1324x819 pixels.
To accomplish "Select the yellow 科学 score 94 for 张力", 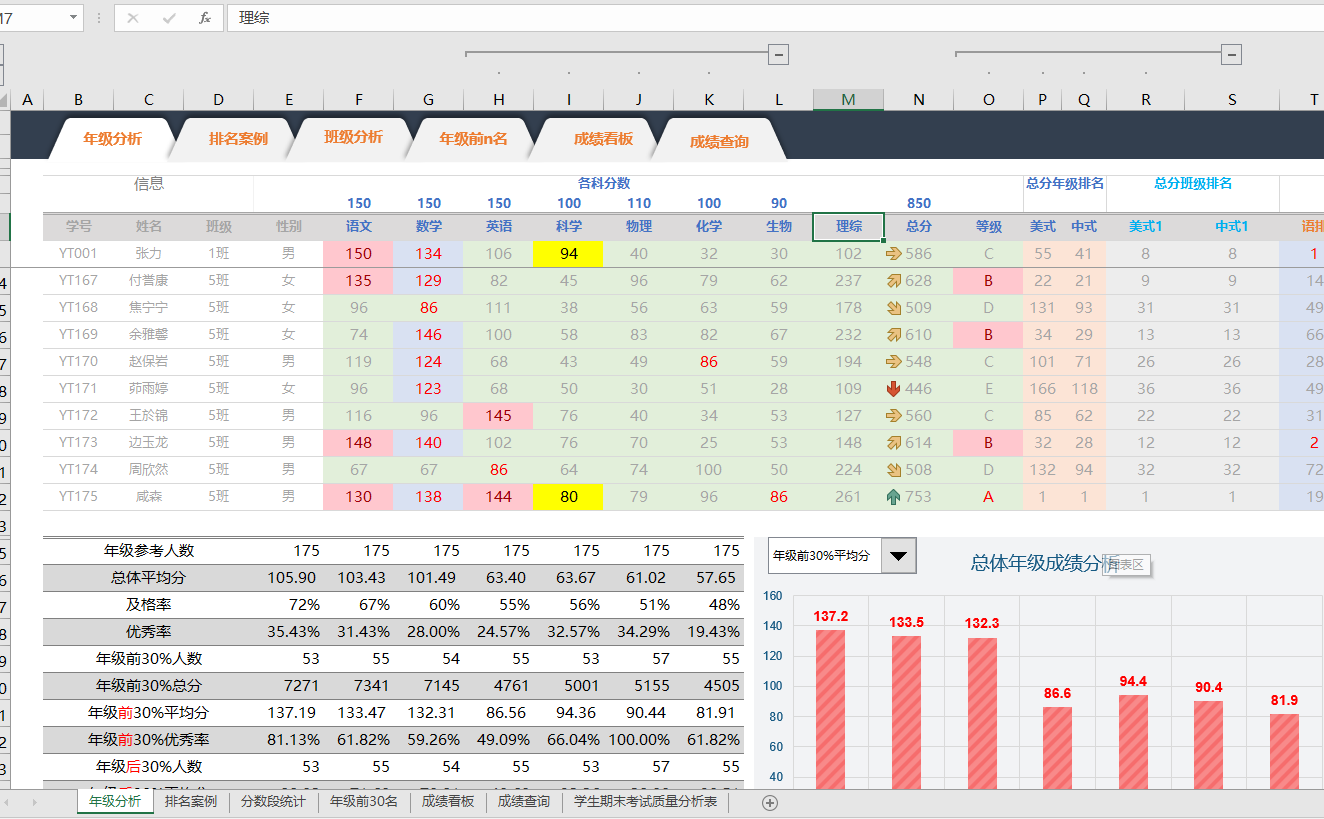I will (568, 254).
